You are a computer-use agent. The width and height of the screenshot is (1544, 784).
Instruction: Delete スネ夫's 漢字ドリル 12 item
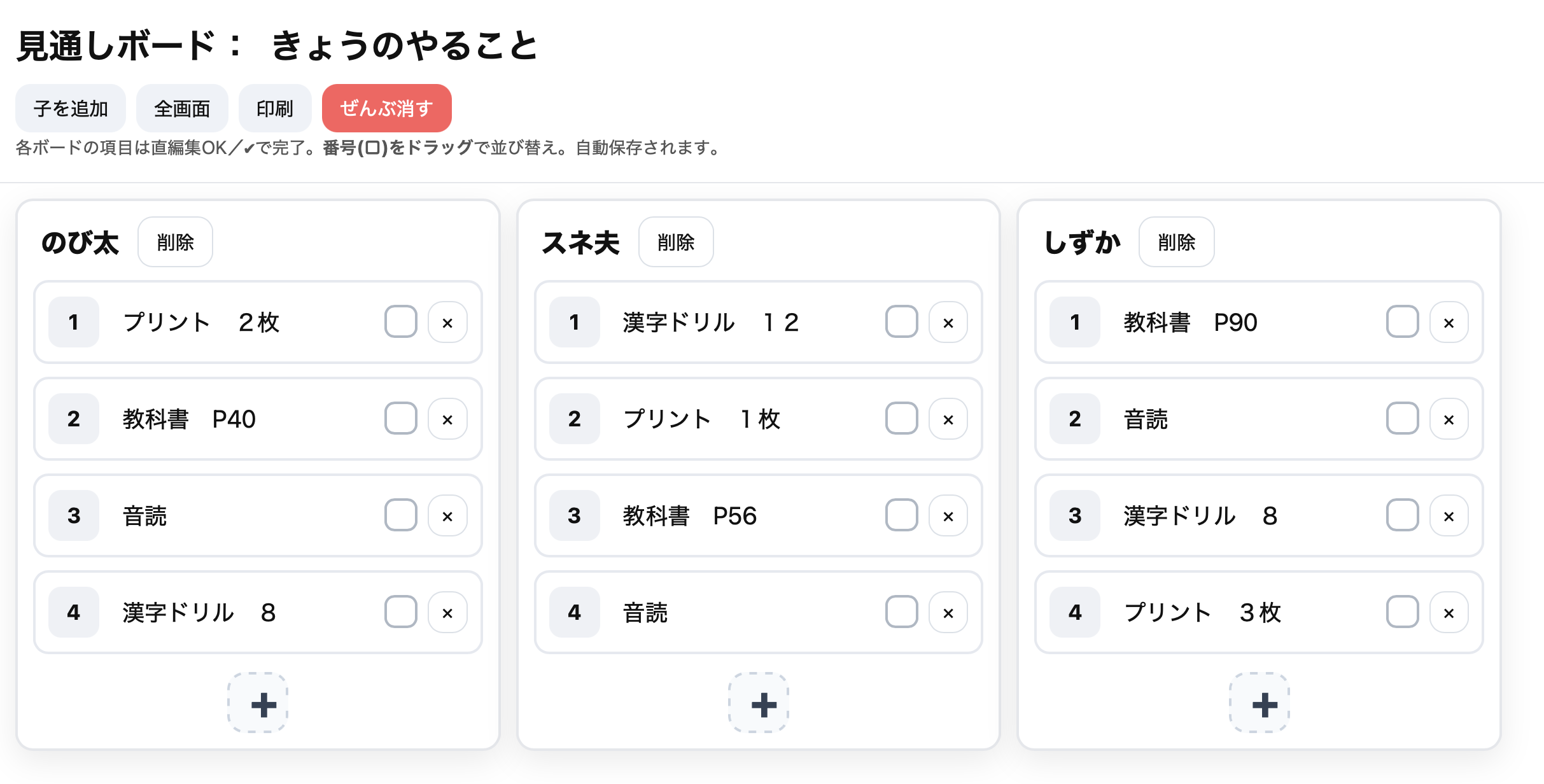point(948,323)
